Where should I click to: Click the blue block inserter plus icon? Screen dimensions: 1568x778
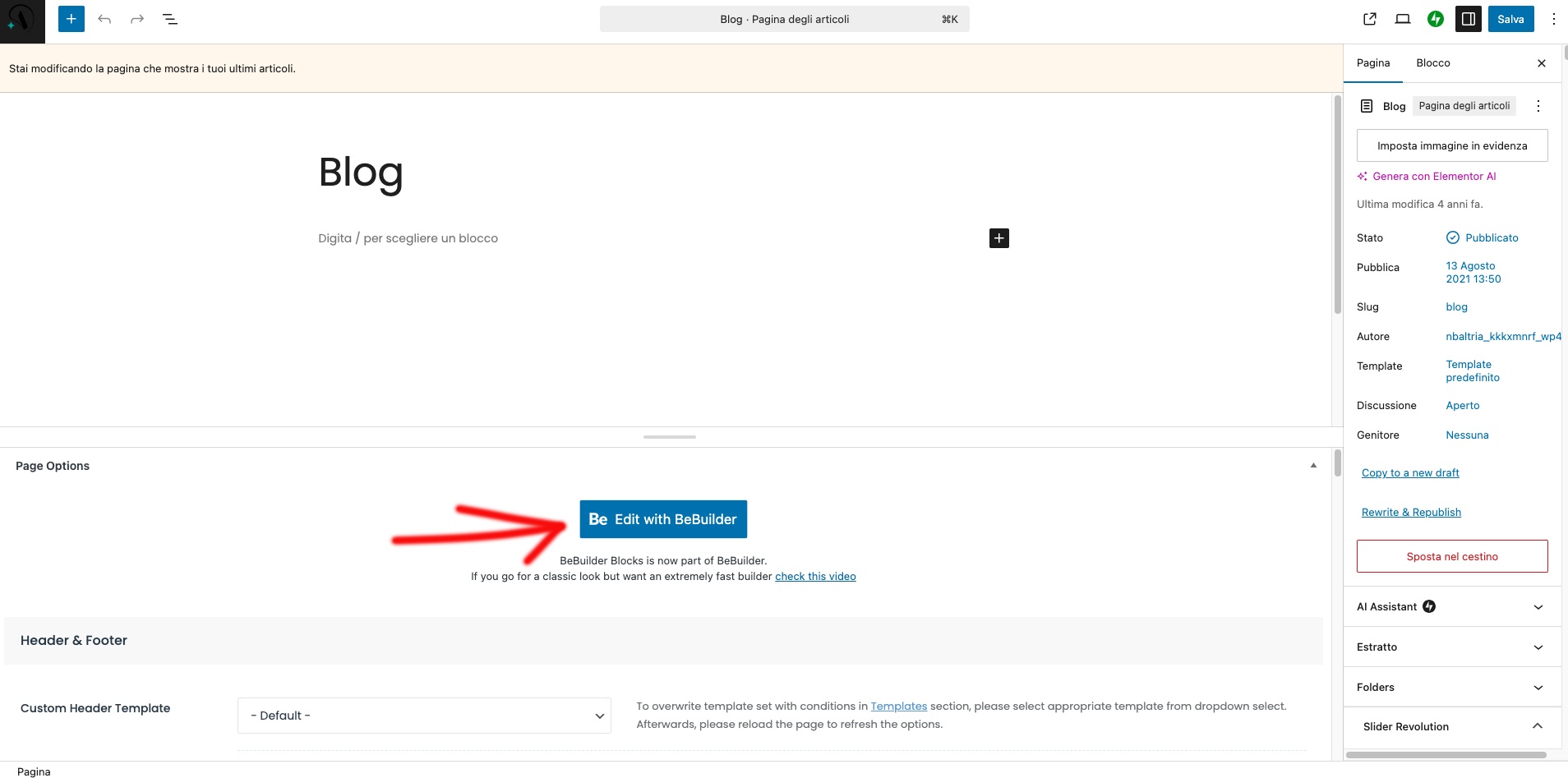(71, 19)
